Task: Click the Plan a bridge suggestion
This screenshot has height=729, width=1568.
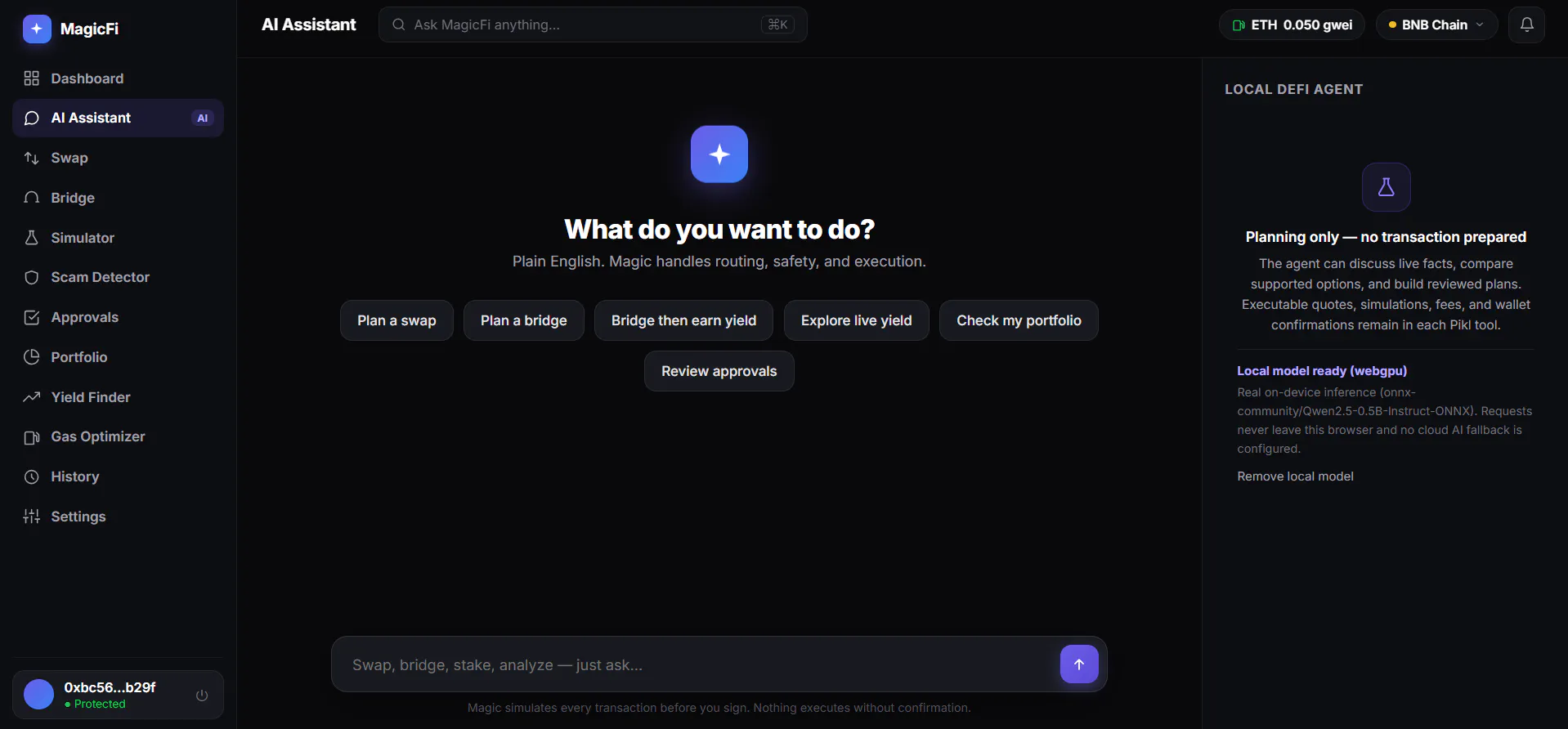Action: (x=523, y=320)
